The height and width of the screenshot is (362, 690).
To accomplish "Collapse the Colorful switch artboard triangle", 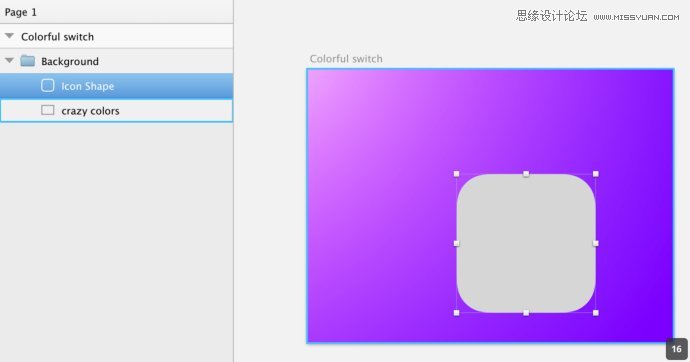I will (x=9, y=36).
